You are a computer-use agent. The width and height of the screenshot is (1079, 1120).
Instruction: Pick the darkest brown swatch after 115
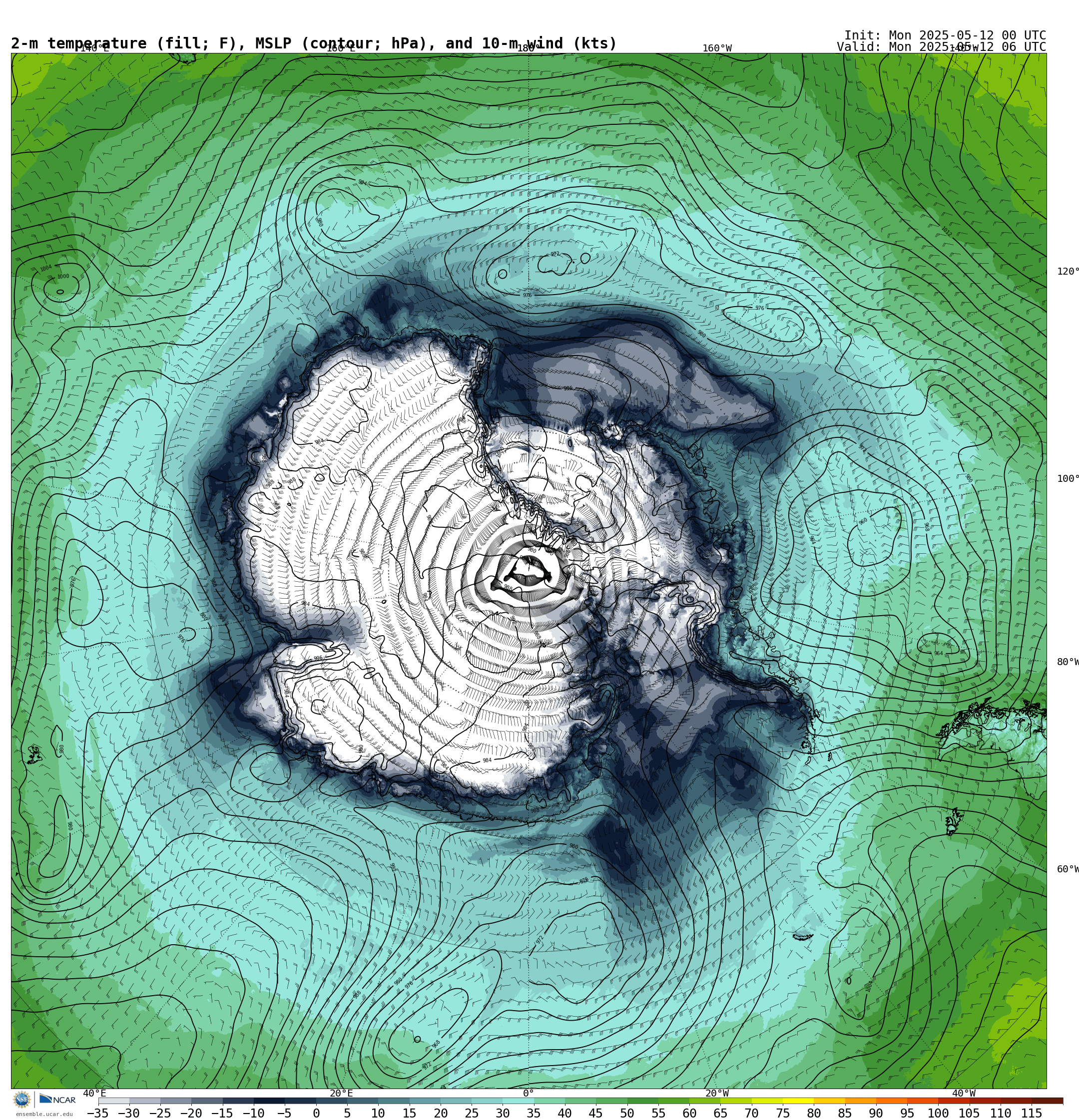click(x=1048, y=1101)
